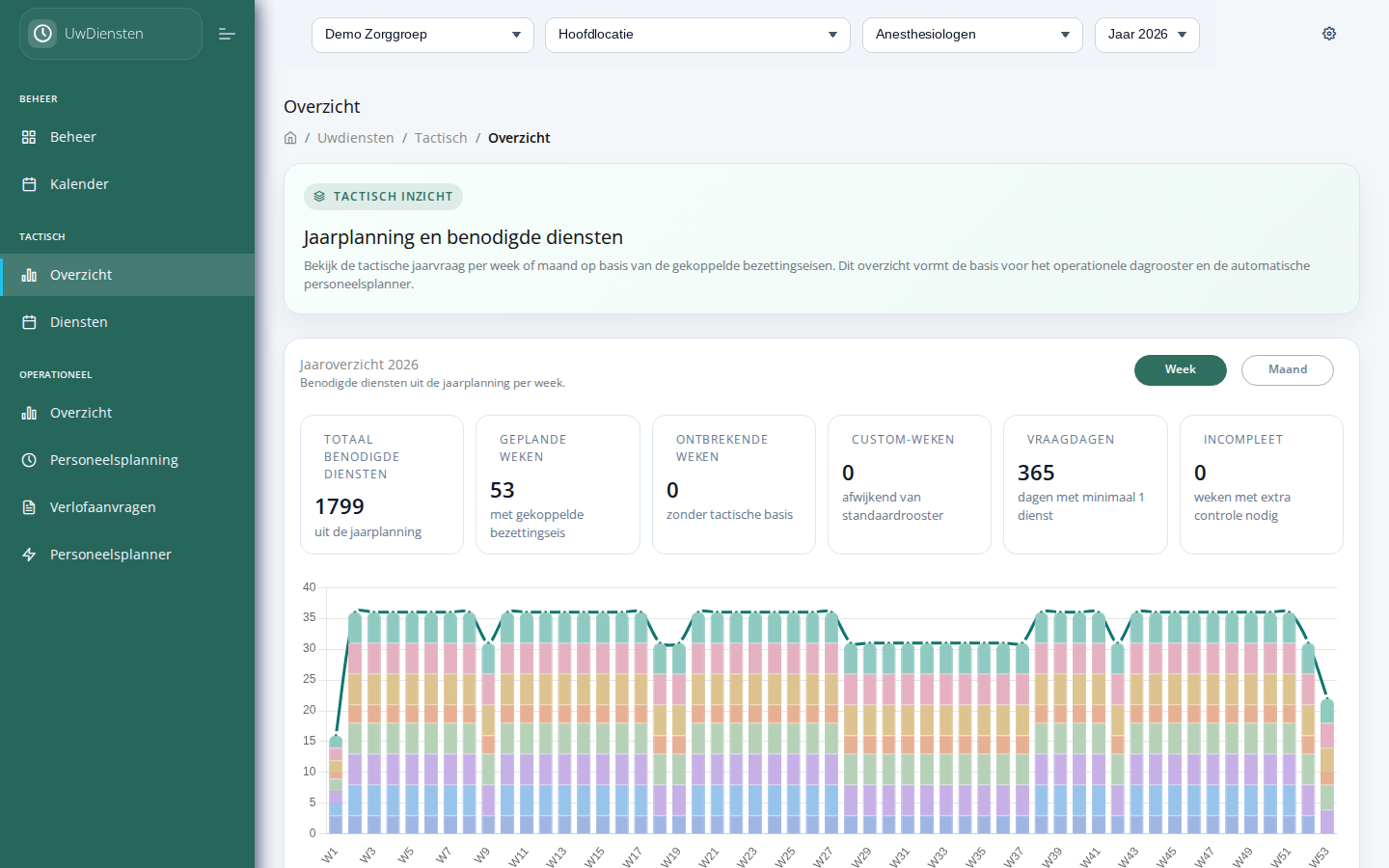Click the Ontbrekende Weken card

pos(734,485)
